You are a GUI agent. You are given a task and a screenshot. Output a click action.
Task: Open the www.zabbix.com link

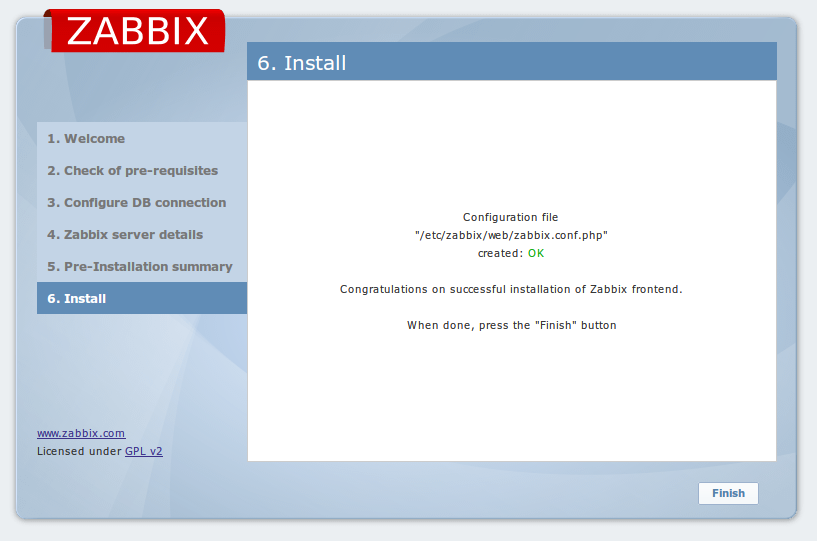[x=81, y=433]
